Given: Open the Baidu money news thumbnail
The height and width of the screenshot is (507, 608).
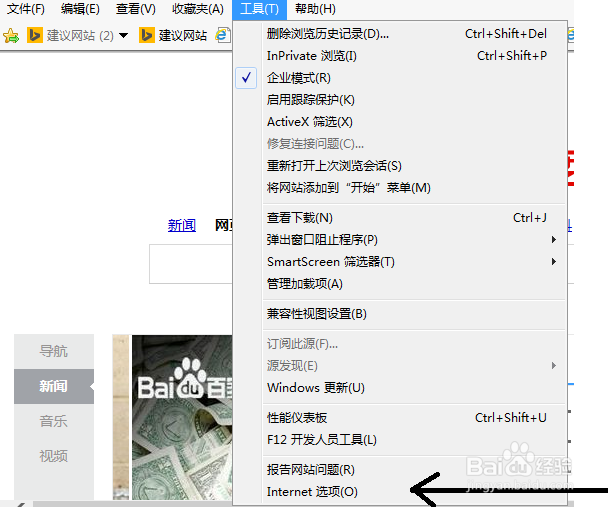Looking at the screenshot, I should point(182,417).
